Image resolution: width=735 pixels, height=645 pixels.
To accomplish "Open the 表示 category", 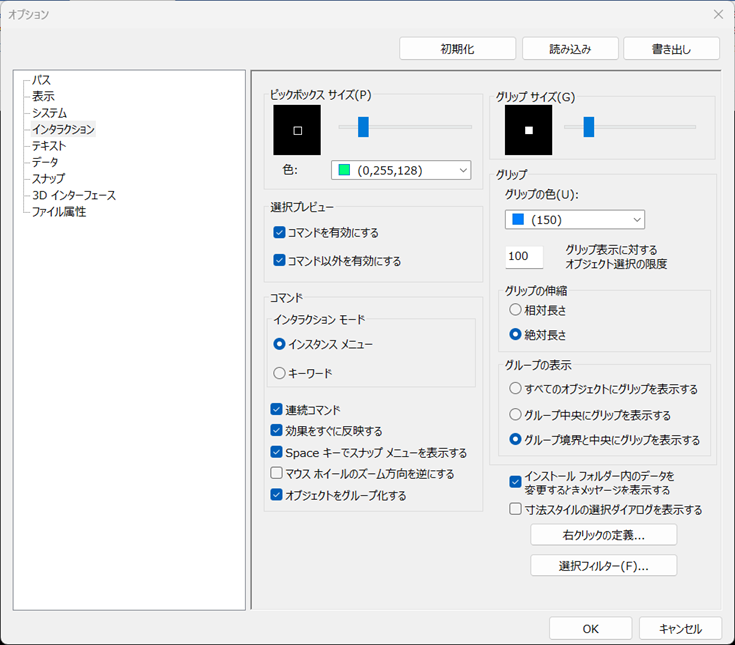I will (x=43, y=97).
